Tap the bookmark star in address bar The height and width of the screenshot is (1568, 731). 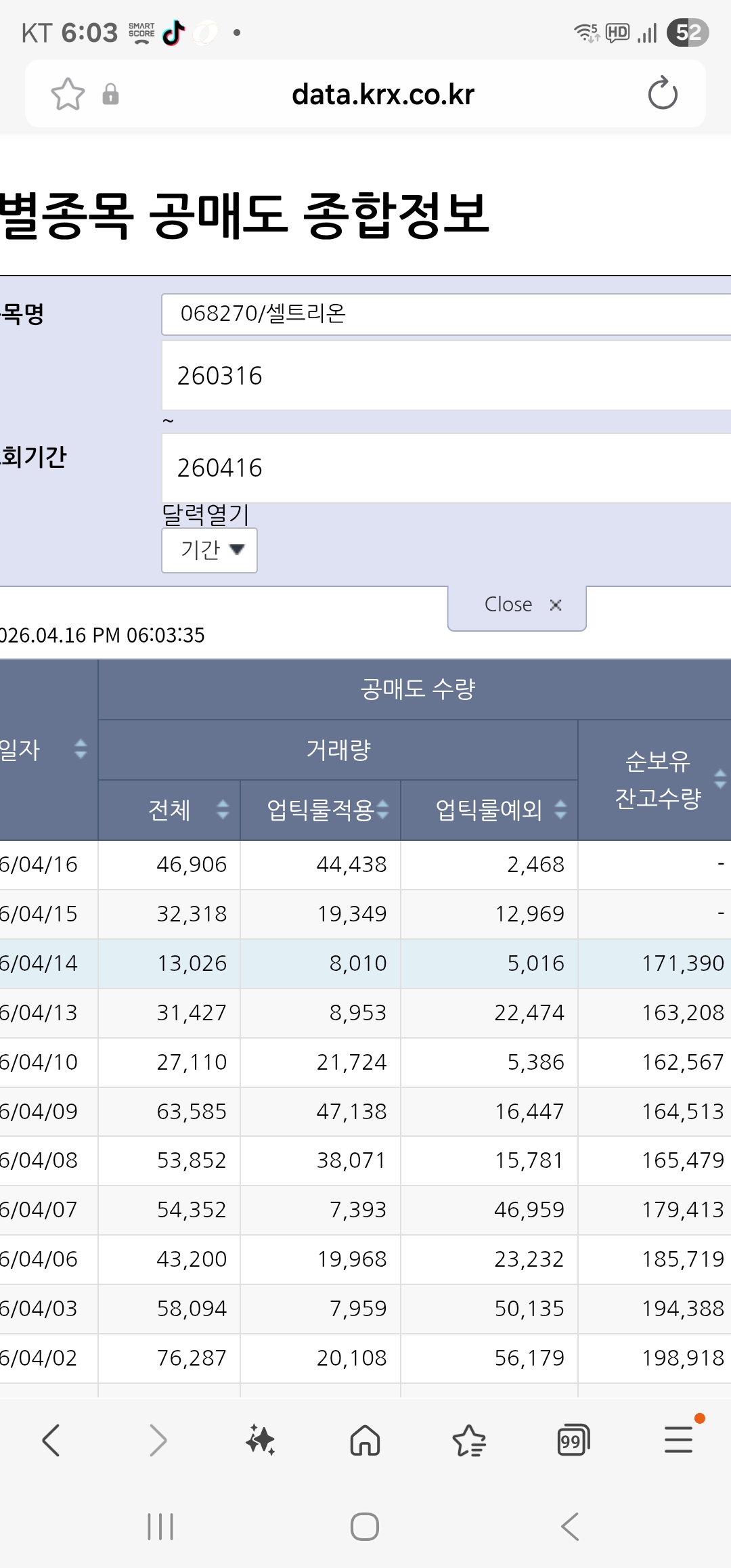point(68,94)
